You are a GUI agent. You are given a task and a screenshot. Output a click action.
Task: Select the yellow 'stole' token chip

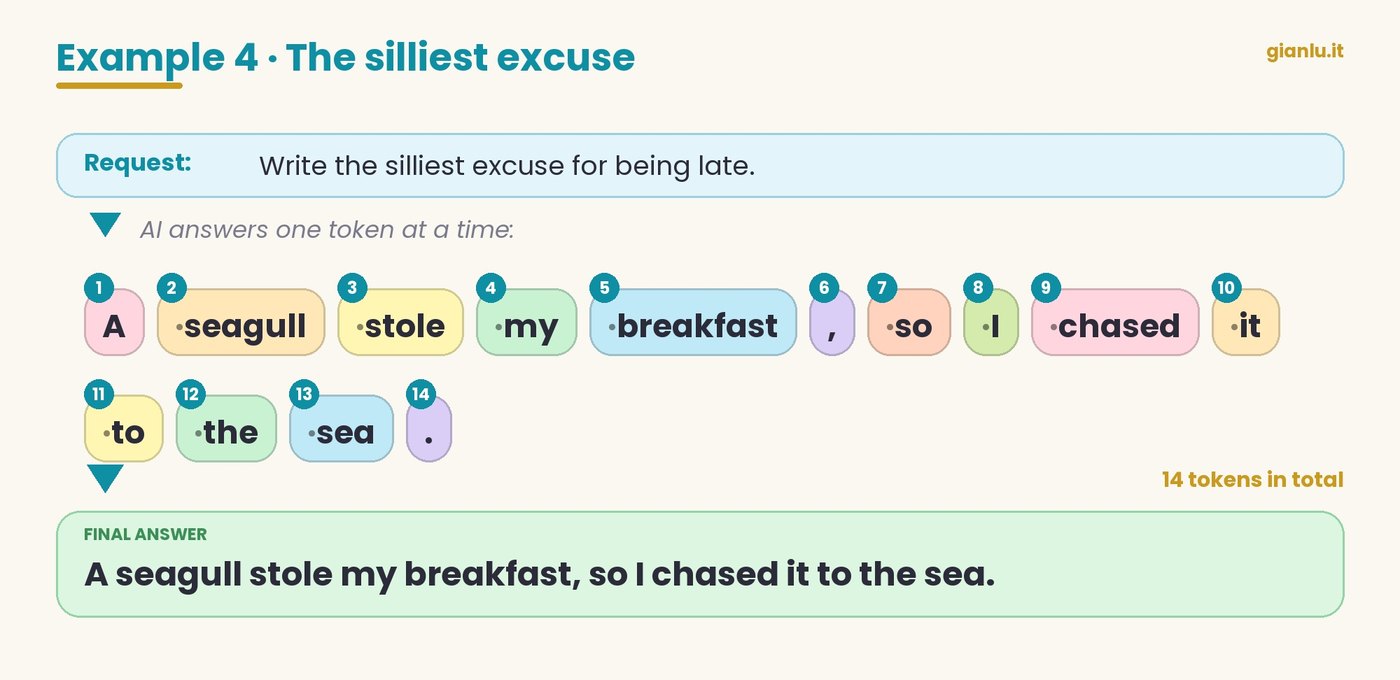click(400, 322)
